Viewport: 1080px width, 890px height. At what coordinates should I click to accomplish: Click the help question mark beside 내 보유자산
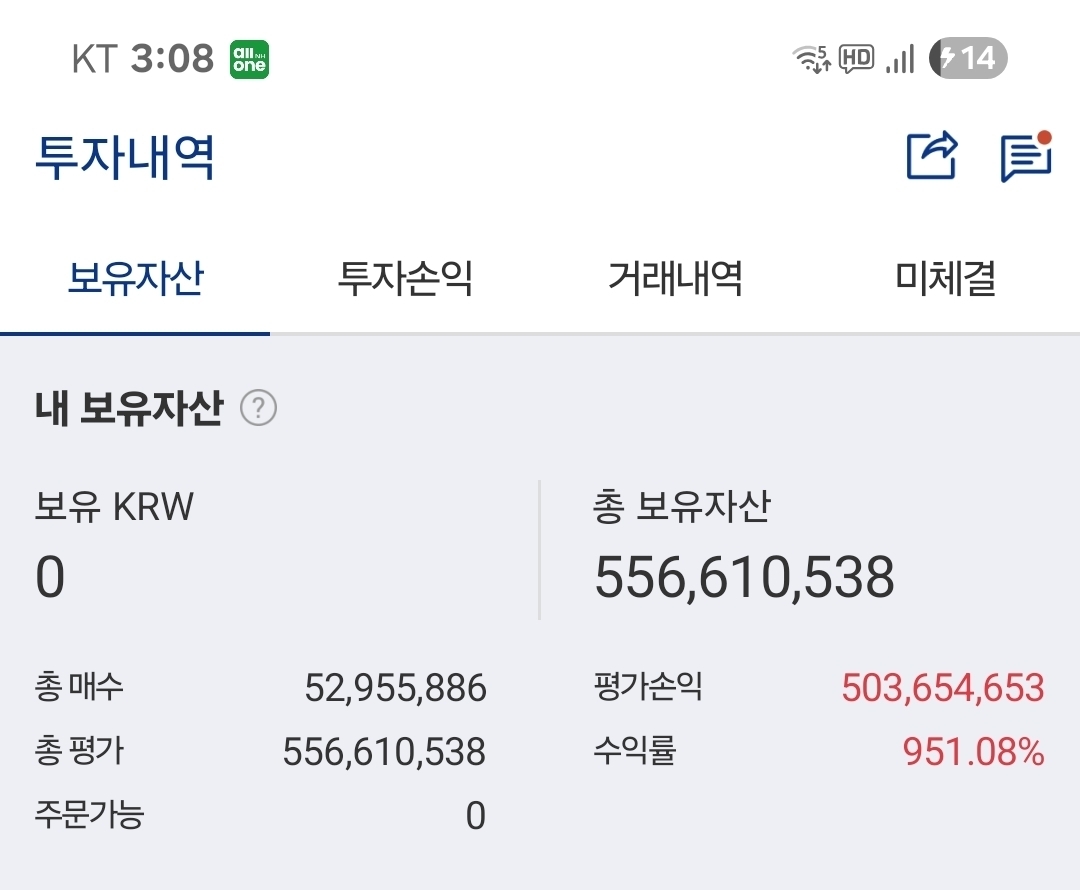[258, 409]
